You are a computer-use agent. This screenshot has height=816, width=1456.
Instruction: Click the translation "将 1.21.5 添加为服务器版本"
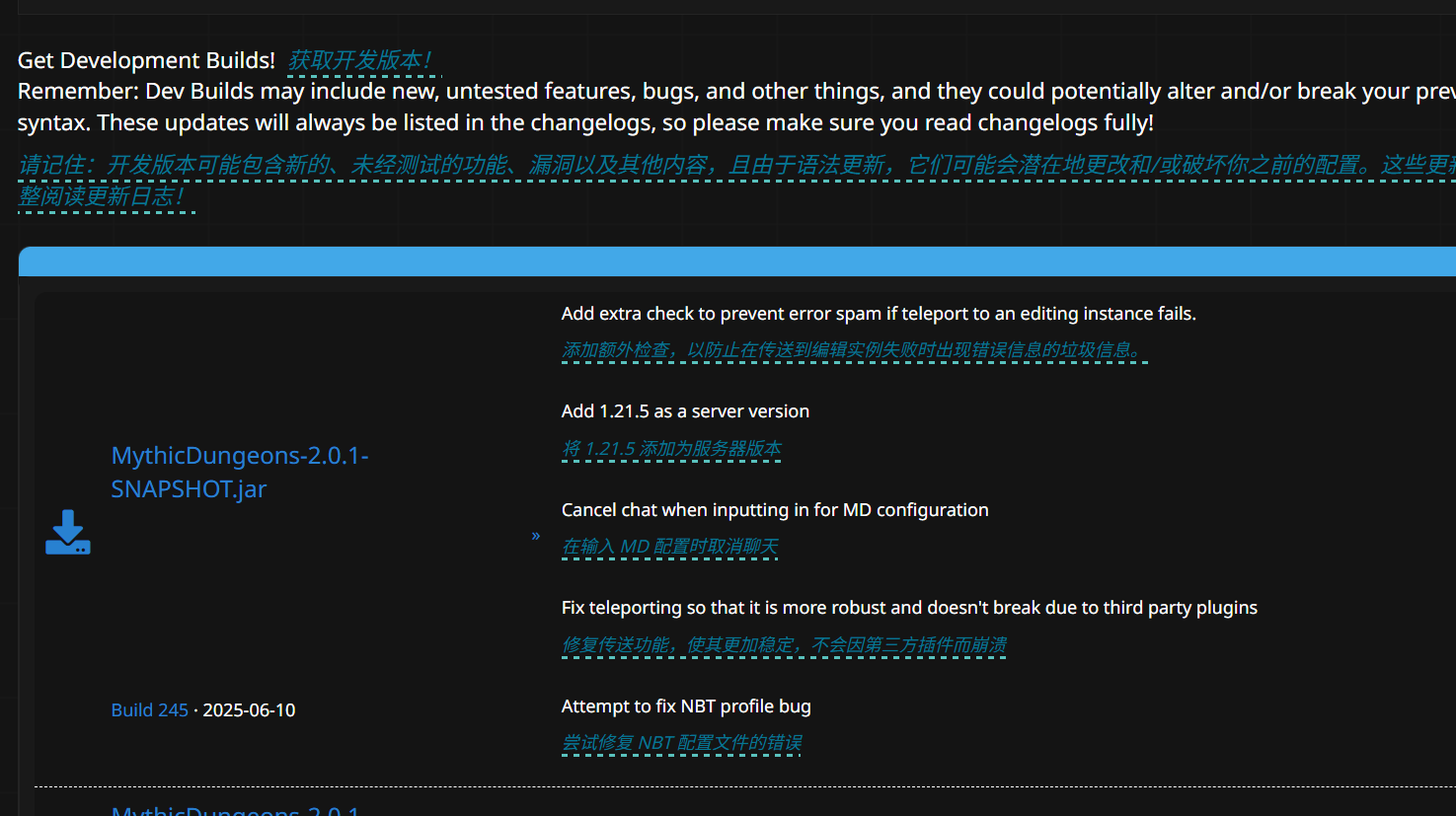click(671, 449)
